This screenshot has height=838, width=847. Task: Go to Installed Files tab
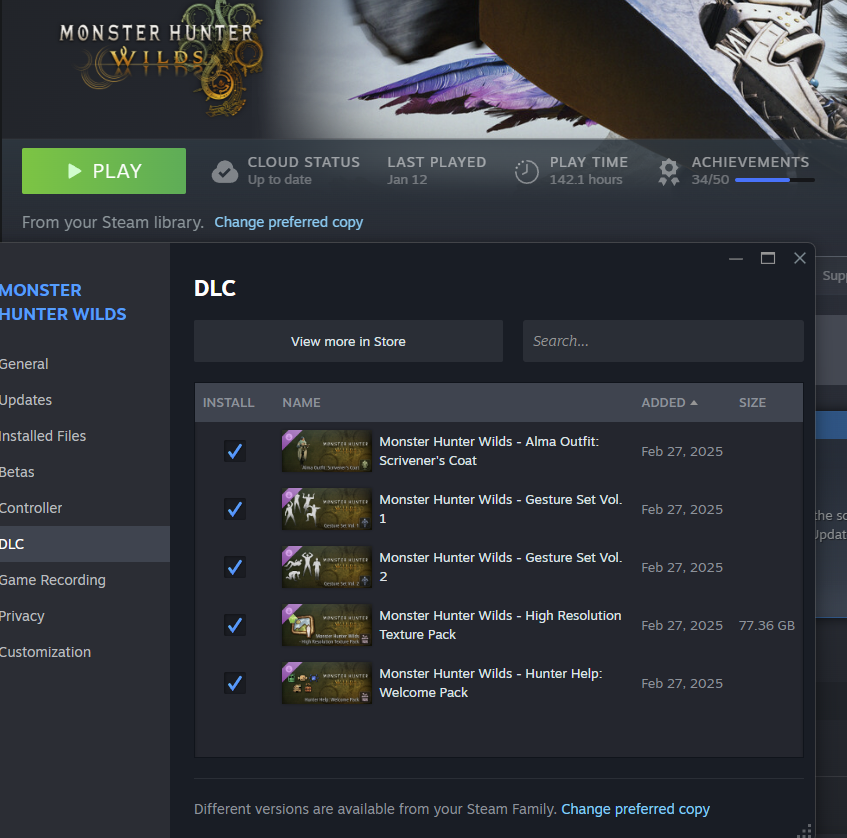(x=85, y=436)
